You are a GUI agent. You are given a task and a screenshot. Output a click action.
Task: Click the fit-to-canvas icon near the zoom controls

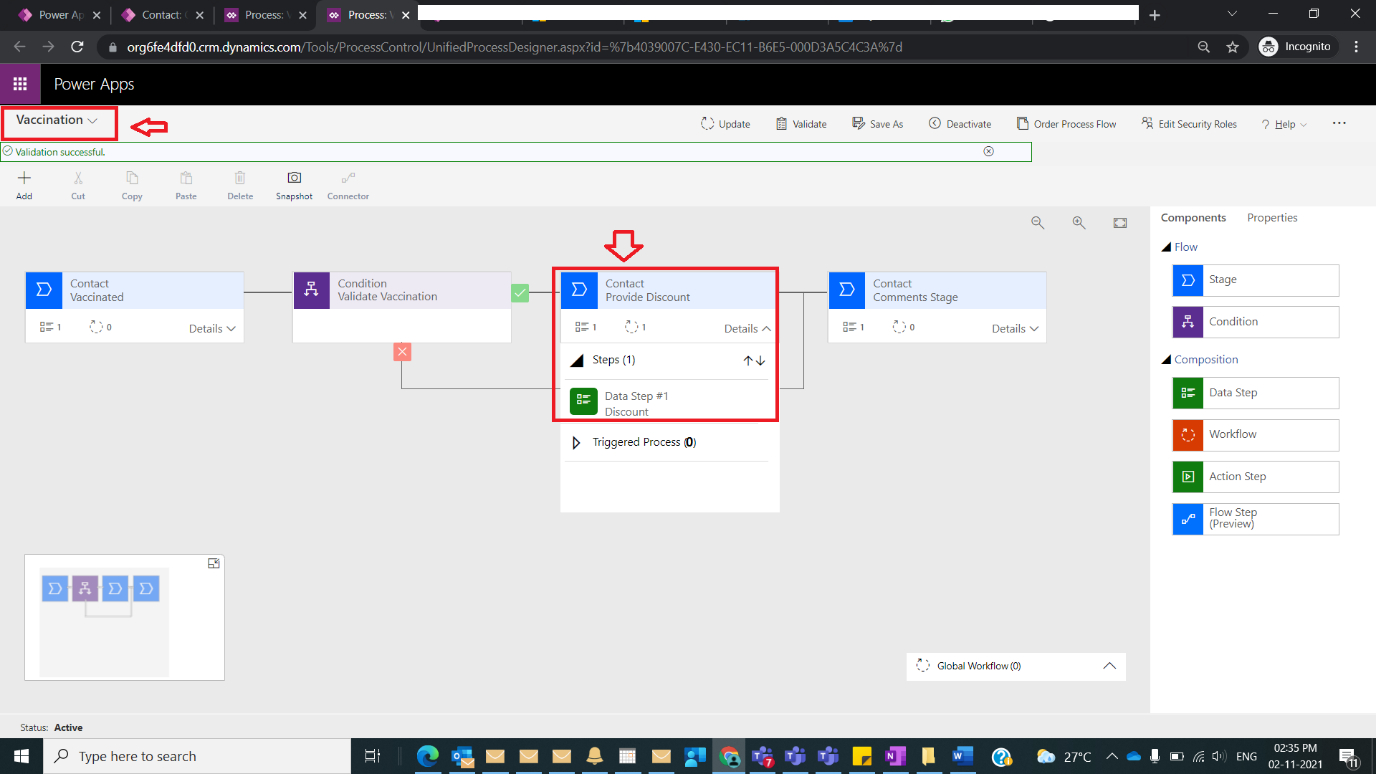pos(1120,222)
